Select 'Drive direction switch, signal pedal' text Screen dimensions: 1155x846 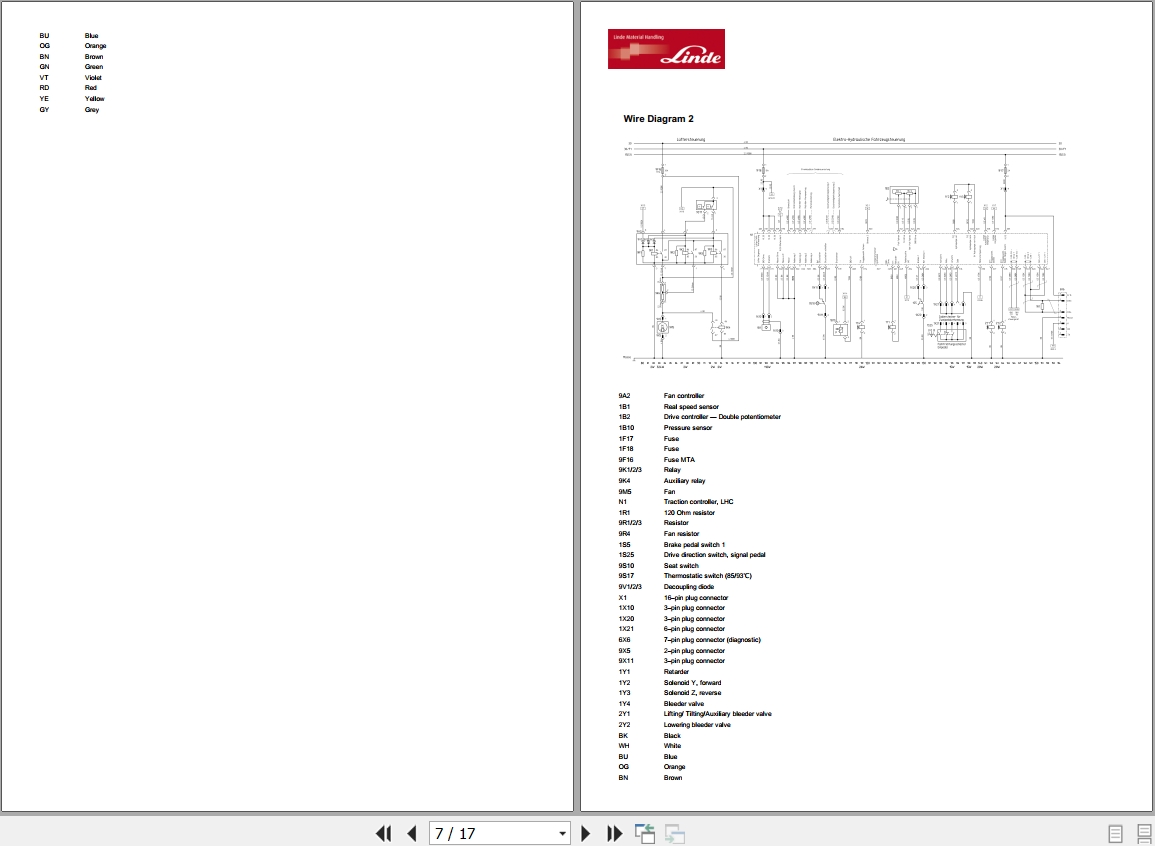pyautogui.click(x=715, y=555)
